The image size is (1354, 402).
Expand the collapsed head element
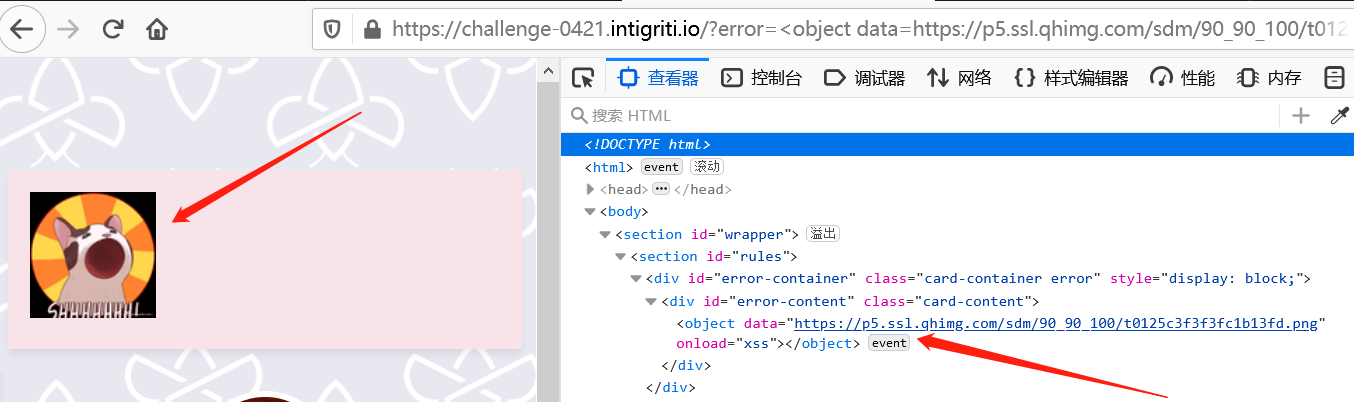(x=590, y=189)
